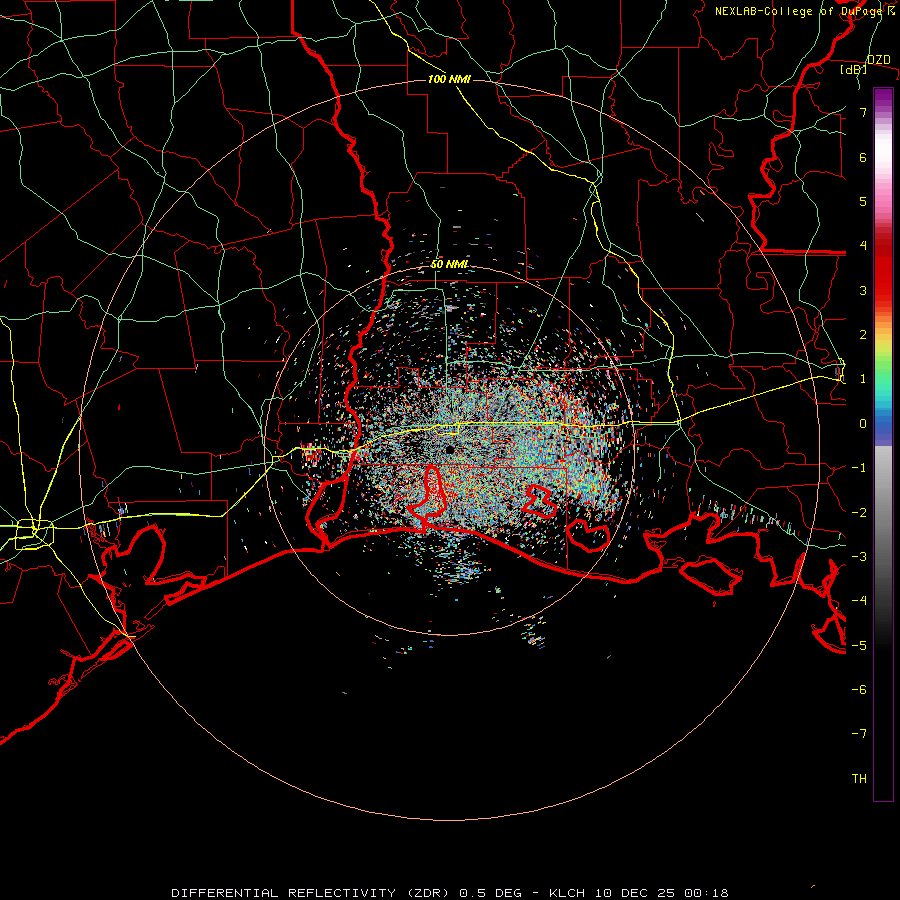Select the positive 7 tick on the scale
The height and width of the screenshot is (900, 900).
[863, 112]
